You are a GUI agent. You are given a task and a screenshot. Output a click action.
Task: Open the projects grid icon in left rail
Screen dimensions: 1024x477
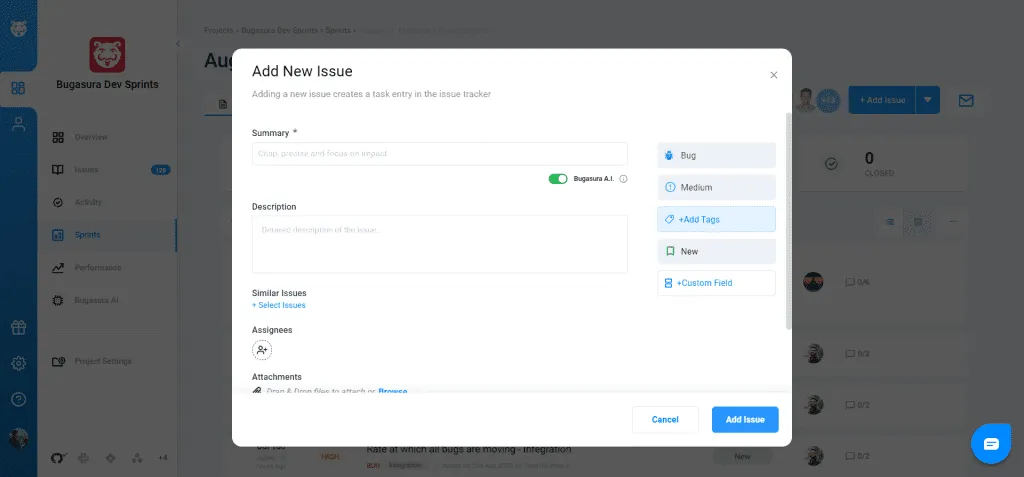(x=18, y=88)
